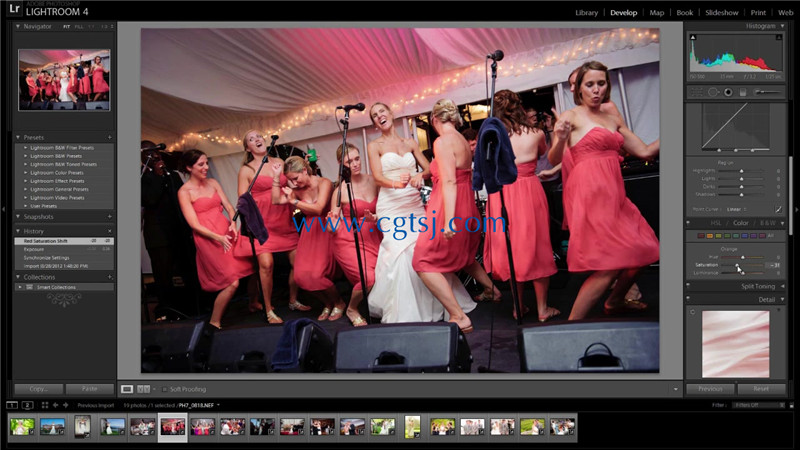The height and width of the screenshot is (450, 800).
Task: Add a new collection with plus icon
Action: (110, 277)
